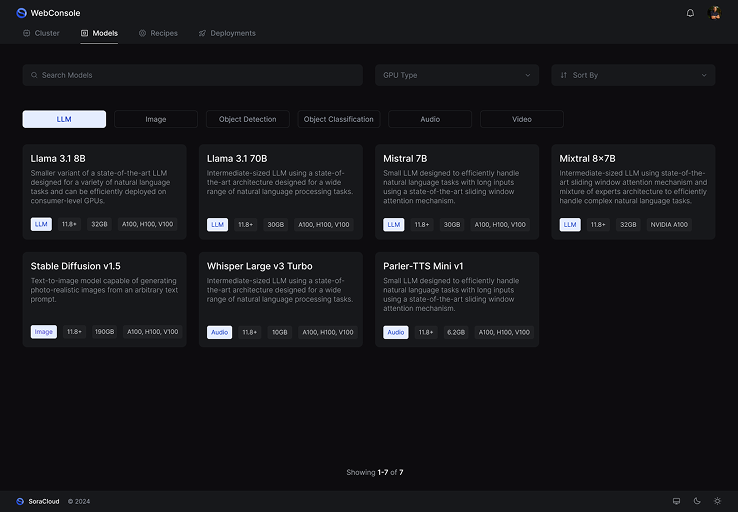The height and width of the screenshot is (512, 738).
Task: Click Image tag on Stable Diffusion card
Action: coord(44,332)
